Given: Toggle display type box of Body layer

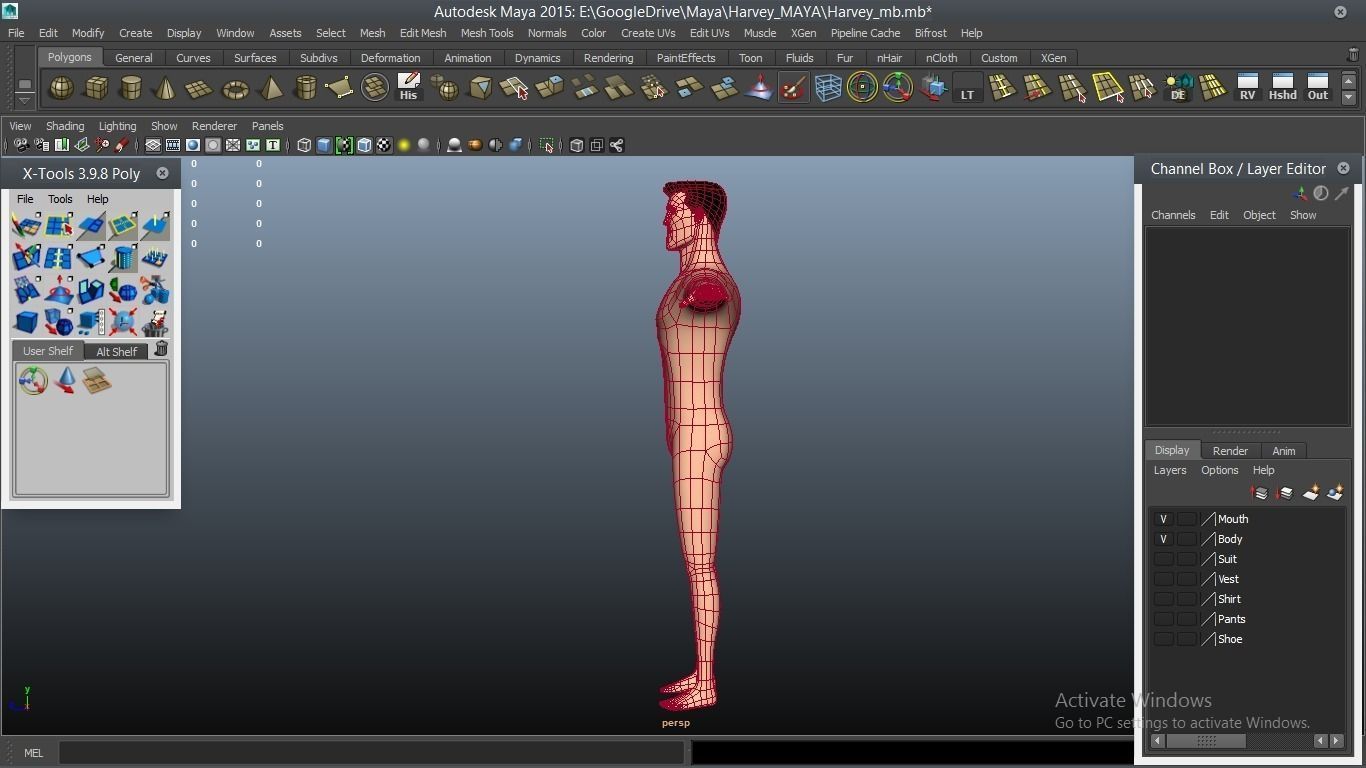Looking at the screenshot, I should [1187, 539].
